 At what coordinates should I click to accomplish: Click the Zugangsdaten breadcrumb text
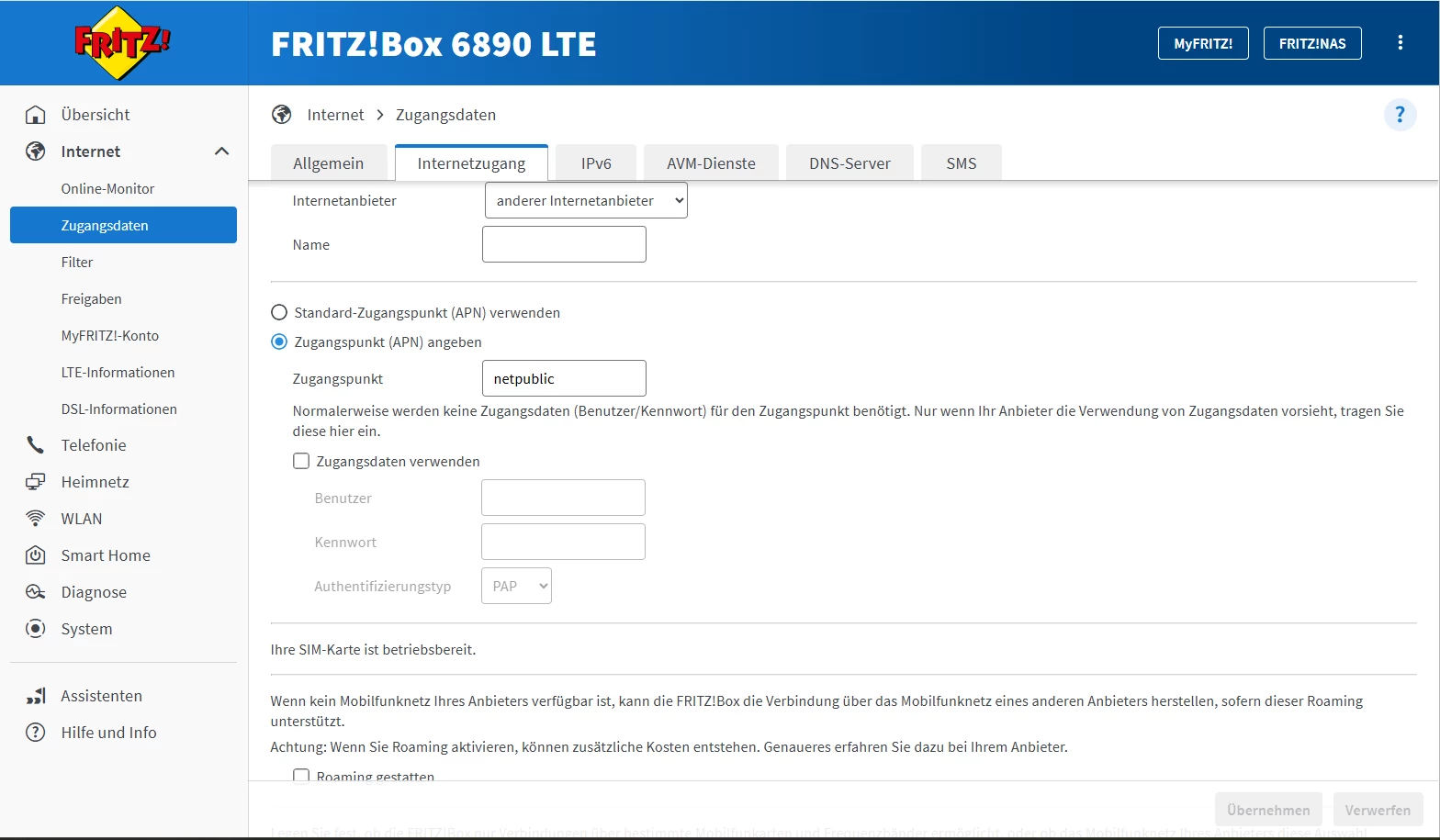[445, 115]
